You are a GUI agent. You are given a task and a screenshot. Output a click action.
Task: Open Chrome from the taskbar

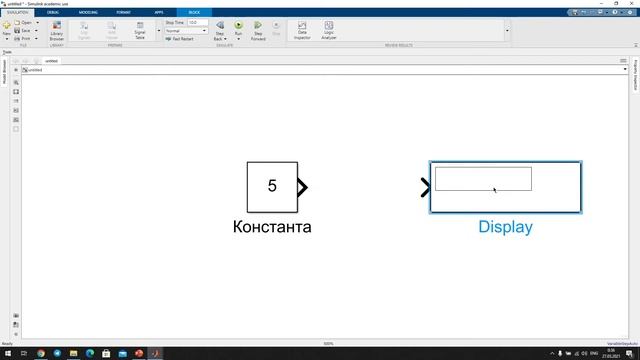41,353
